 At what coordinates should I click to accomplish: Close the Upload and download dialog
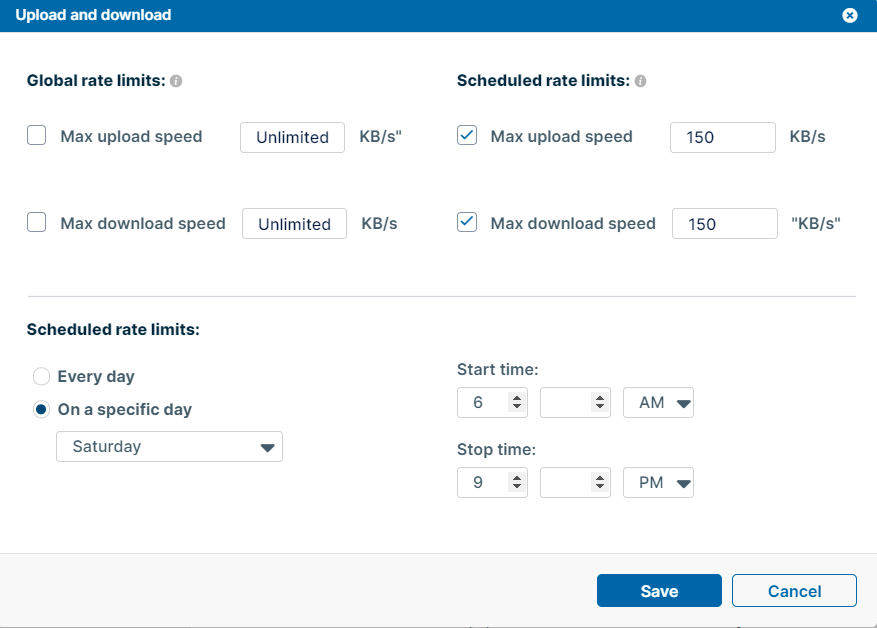[849, 15]
